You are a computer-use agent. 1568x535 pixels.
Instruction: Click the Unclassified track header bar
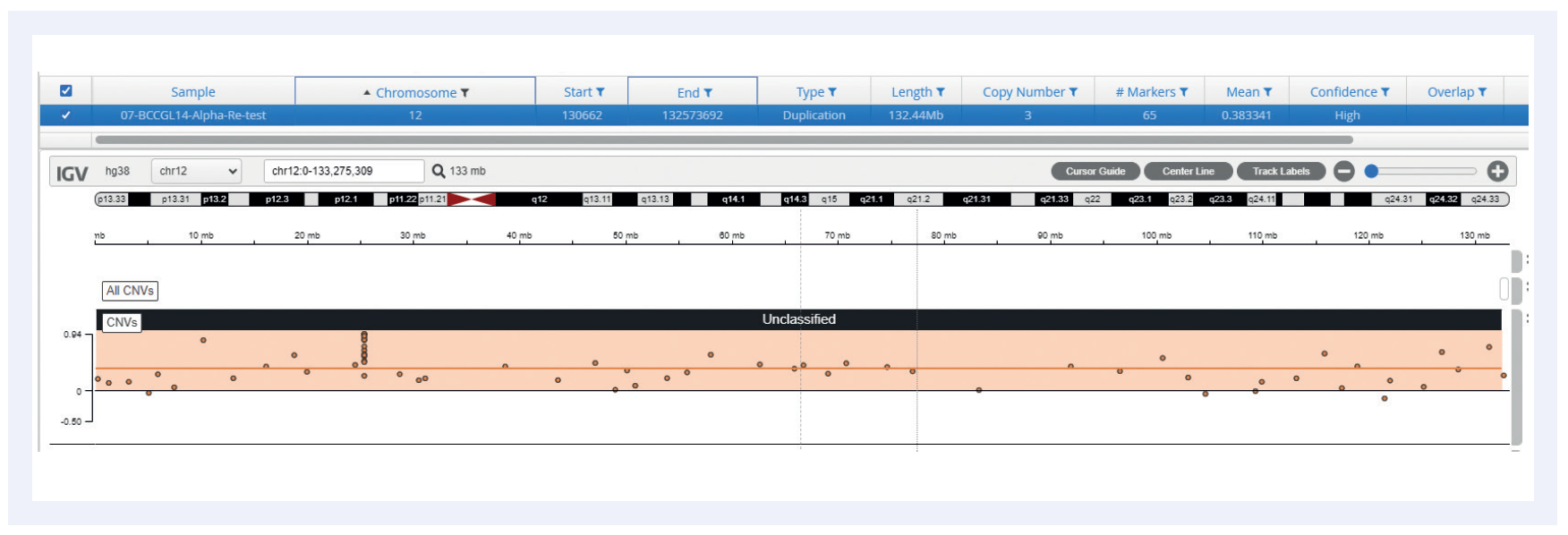tap(798, 319)
